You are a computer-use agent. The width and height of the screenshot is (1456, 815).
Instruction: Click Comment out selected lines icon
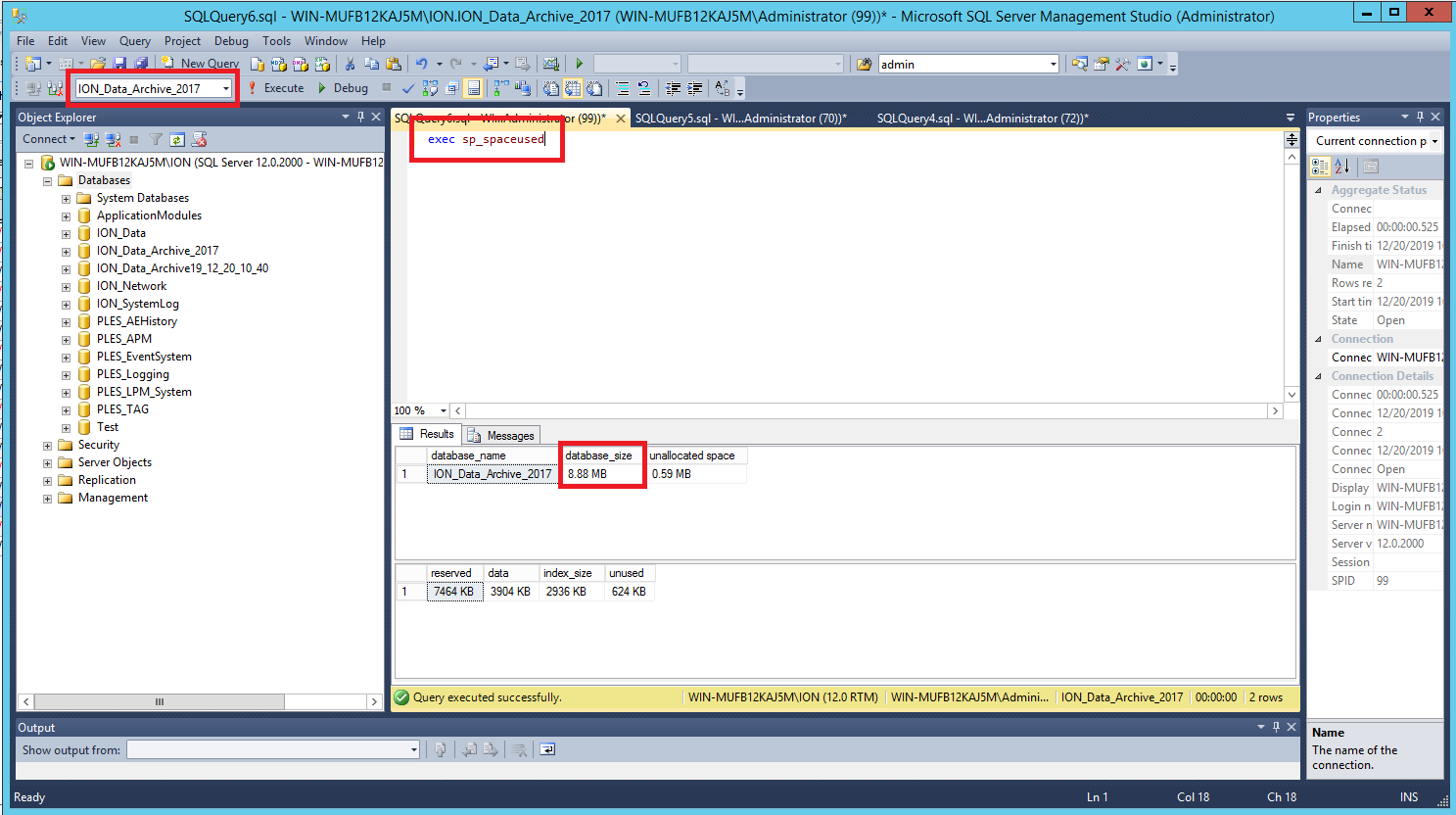pos(623,88)
